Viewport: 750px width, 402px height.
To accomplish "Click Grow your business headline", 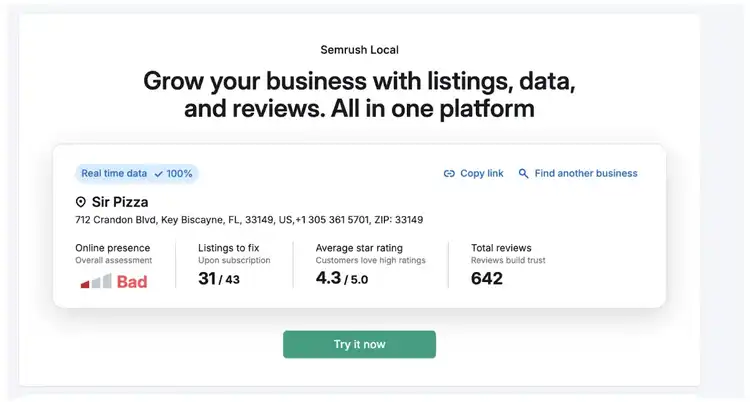I will pyautogui.click(x=359, y=94).
